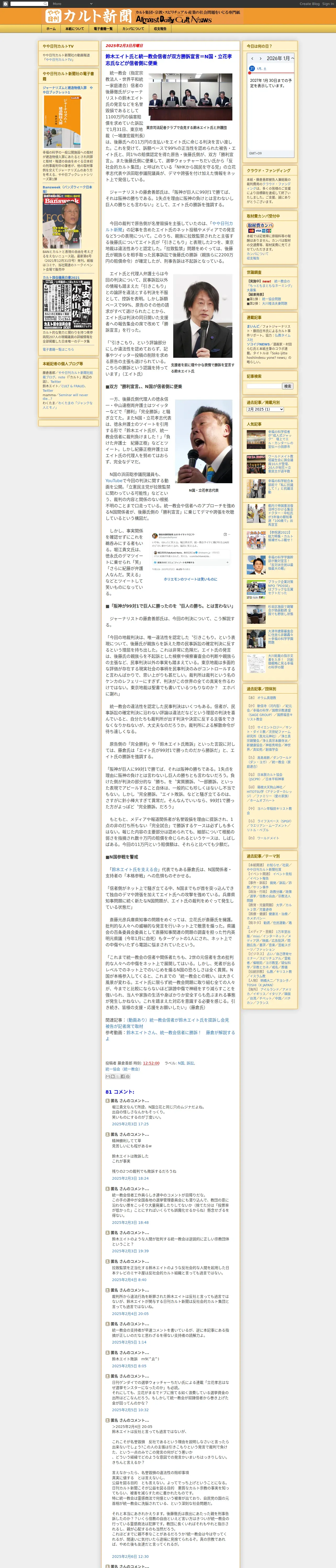Open the 大川隆法夫妻問題 poll result link
336x1568 pixels.
click(x=275, y=303)
